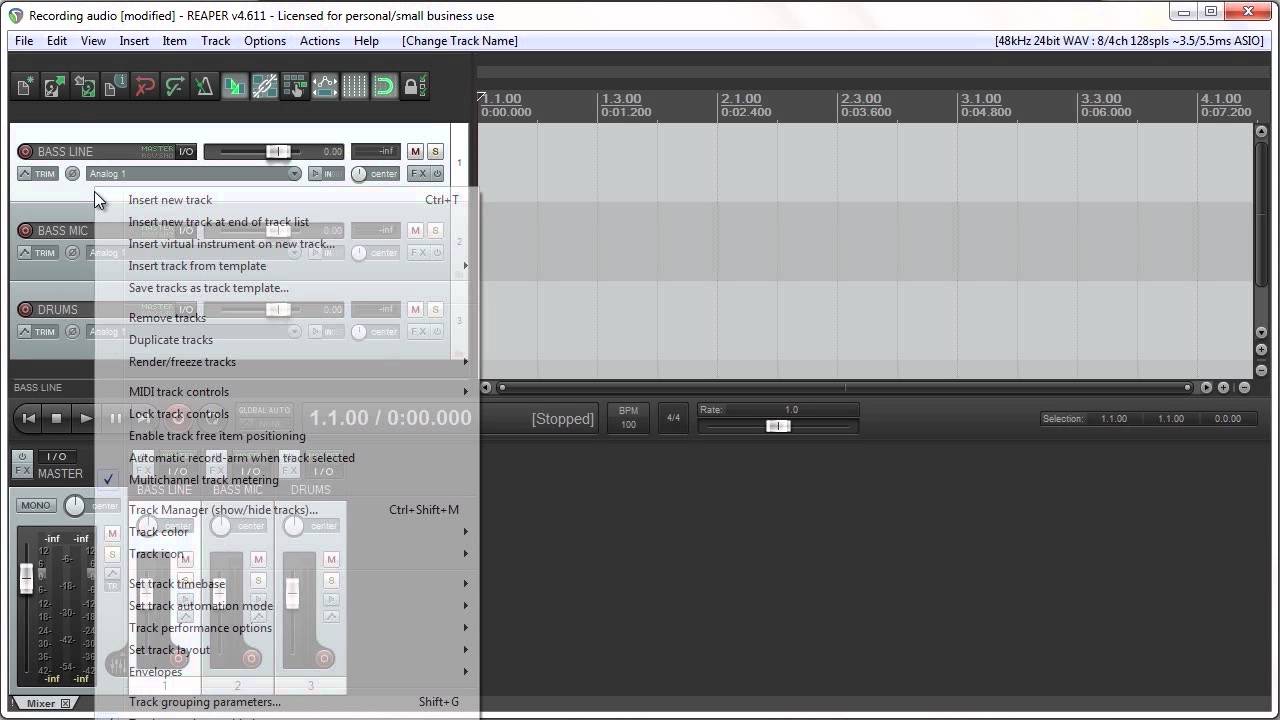Click the 4/4 time signature button
Image resolution: width=1280 pixels, height=720 pixels.
click(673, 418)
